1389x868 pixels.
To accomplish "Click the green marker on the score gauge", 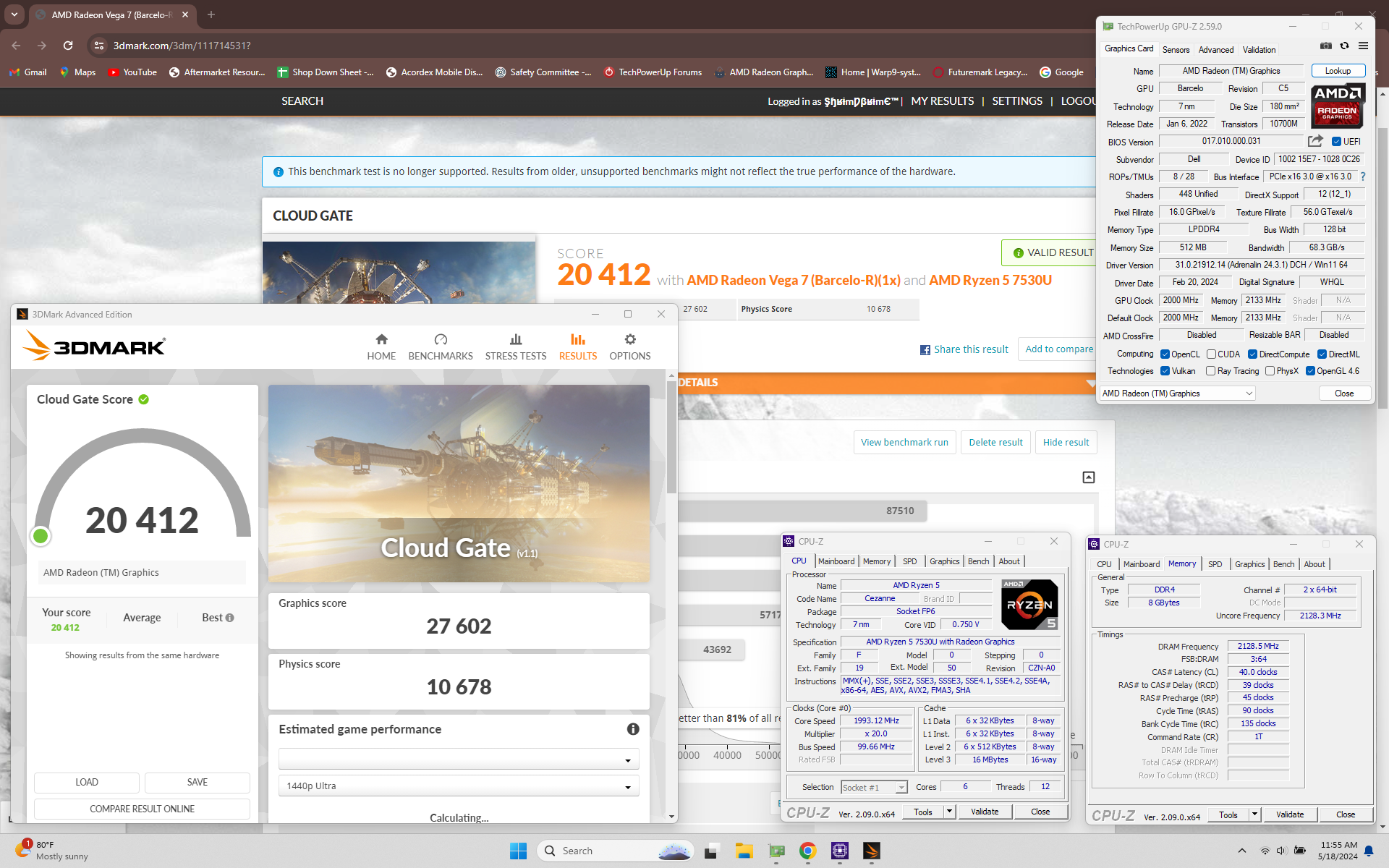I will tap(41, 535).
